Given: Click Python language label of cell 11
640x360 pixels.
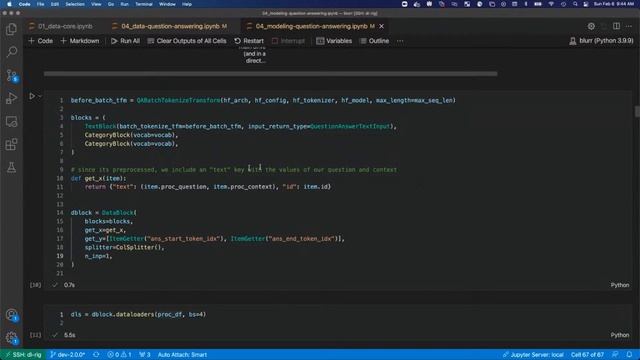Looking at the screenshot, I should click(x=620, y=335).
